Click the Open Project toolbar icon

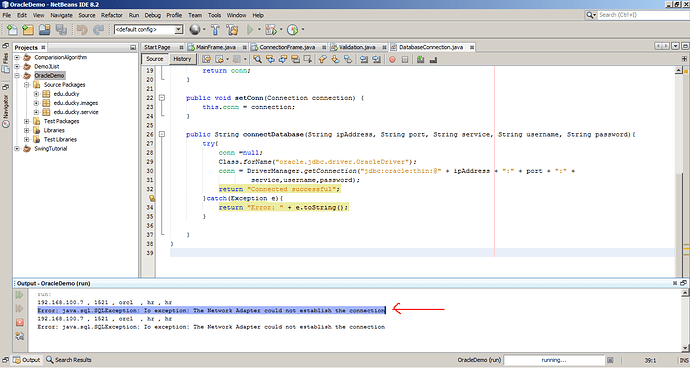pyautogui.click(x=44, y=29)
